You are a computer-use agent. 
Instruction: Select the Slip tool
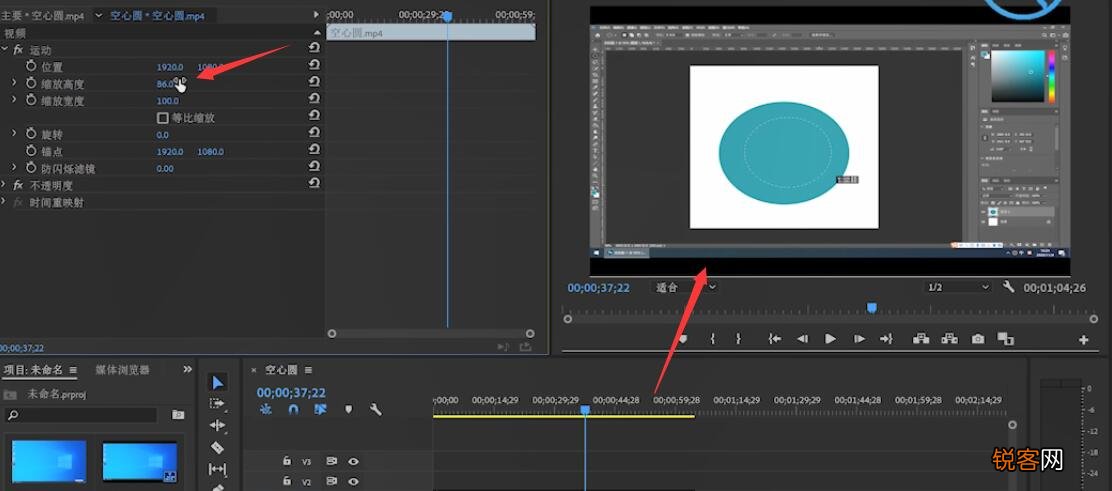pos(217,469)
